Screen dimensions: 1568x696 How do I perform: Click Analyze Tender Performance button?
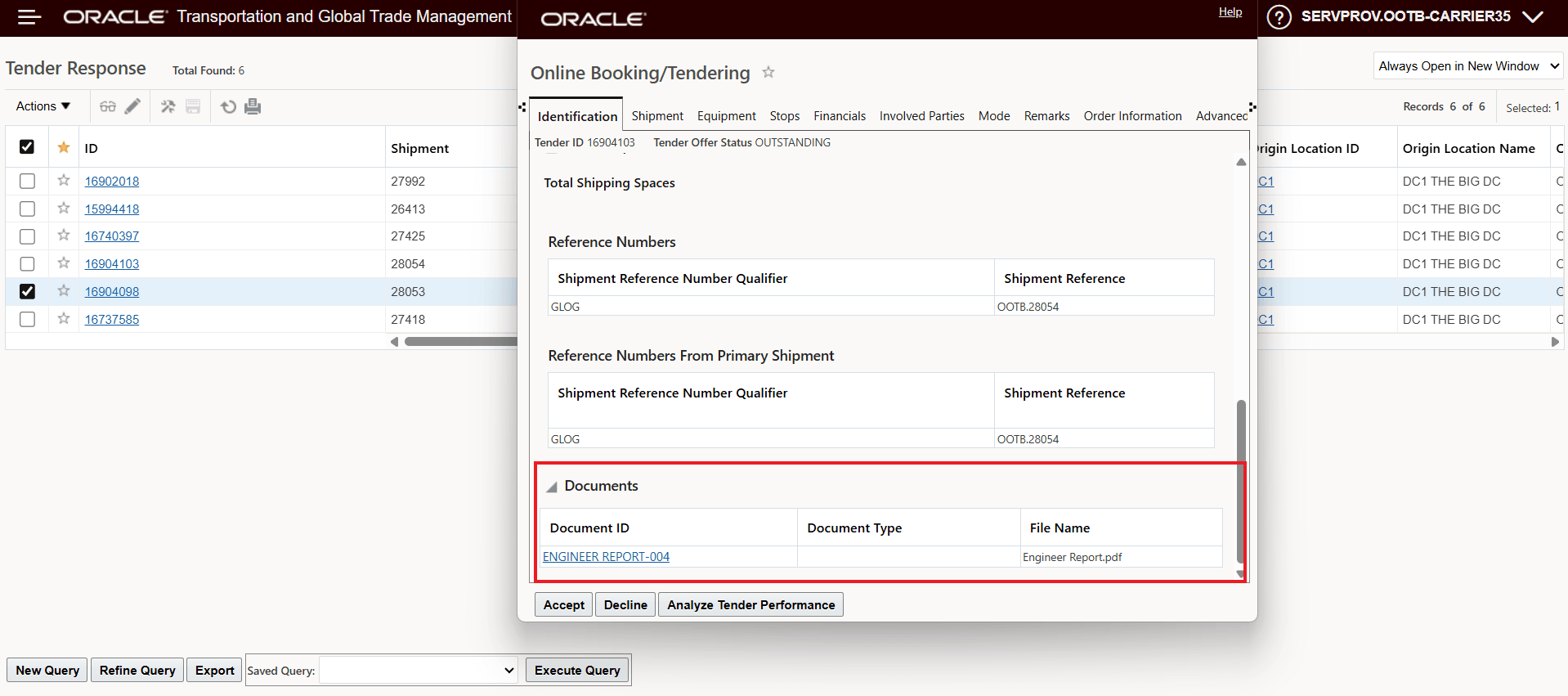pos(750,604)
